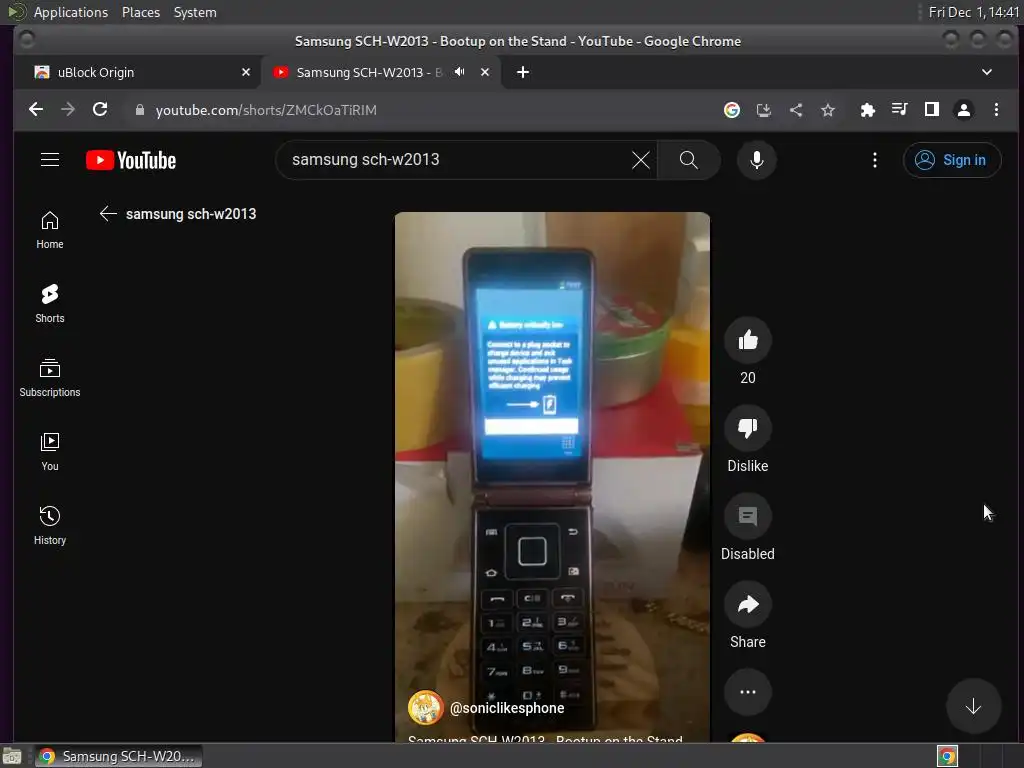Open the You section in sidebar
This screenshot has width=1024, height=768.
[50, 452]
